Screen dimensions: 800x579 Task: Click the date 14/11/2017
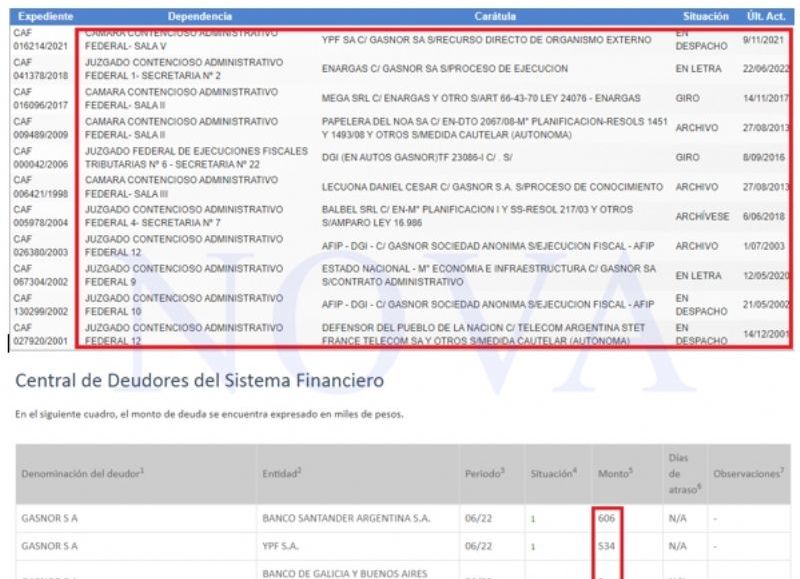766,98
